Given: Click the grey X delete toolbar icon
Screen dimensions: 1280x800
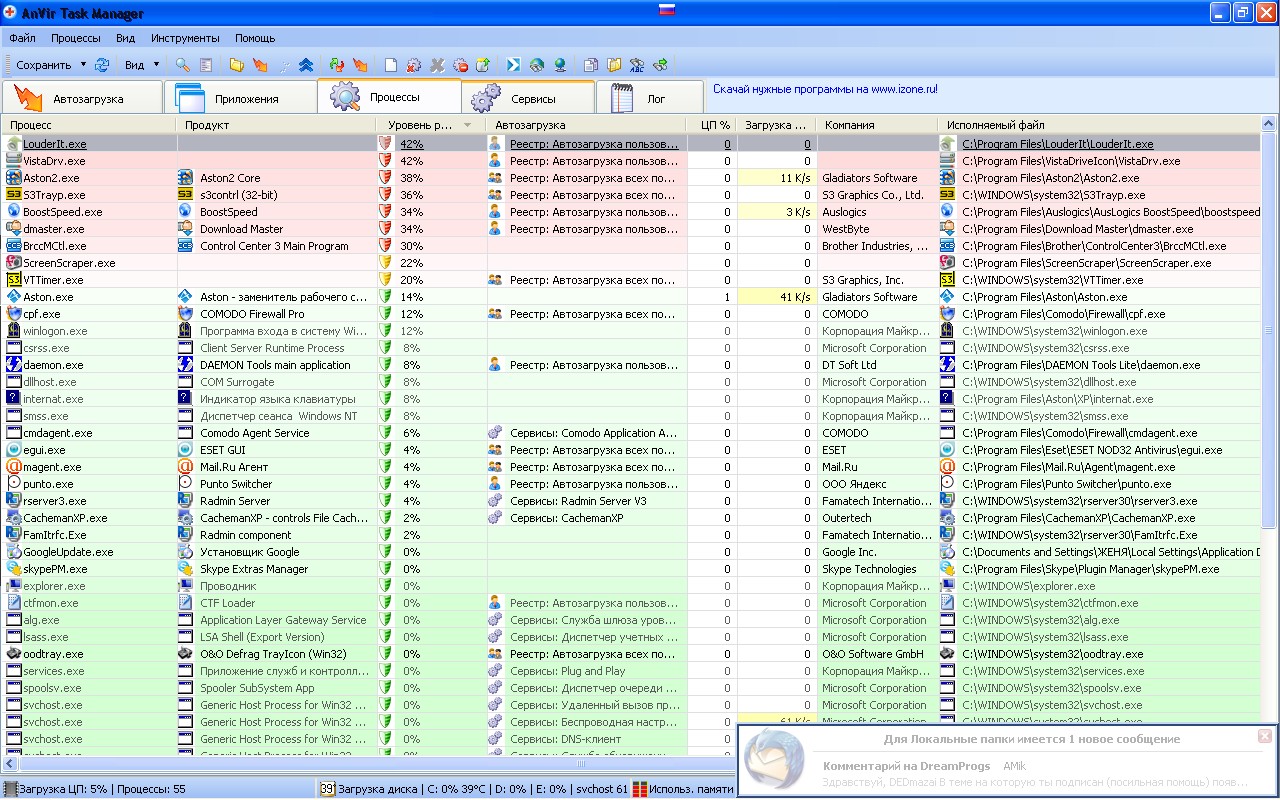Looking at the screenshot, I should pyautogui.click(x=437, y=65).
